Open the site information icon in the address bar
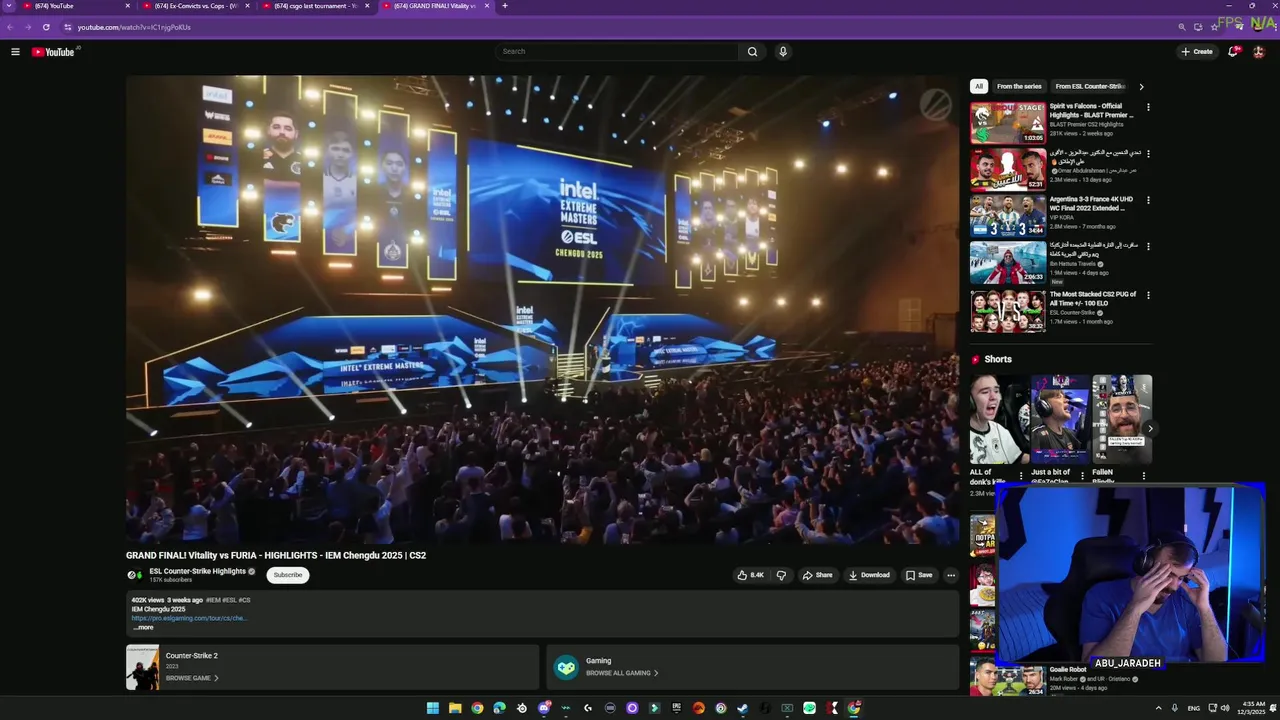This screenshot has width=1280, height=720. click(68, 27)
